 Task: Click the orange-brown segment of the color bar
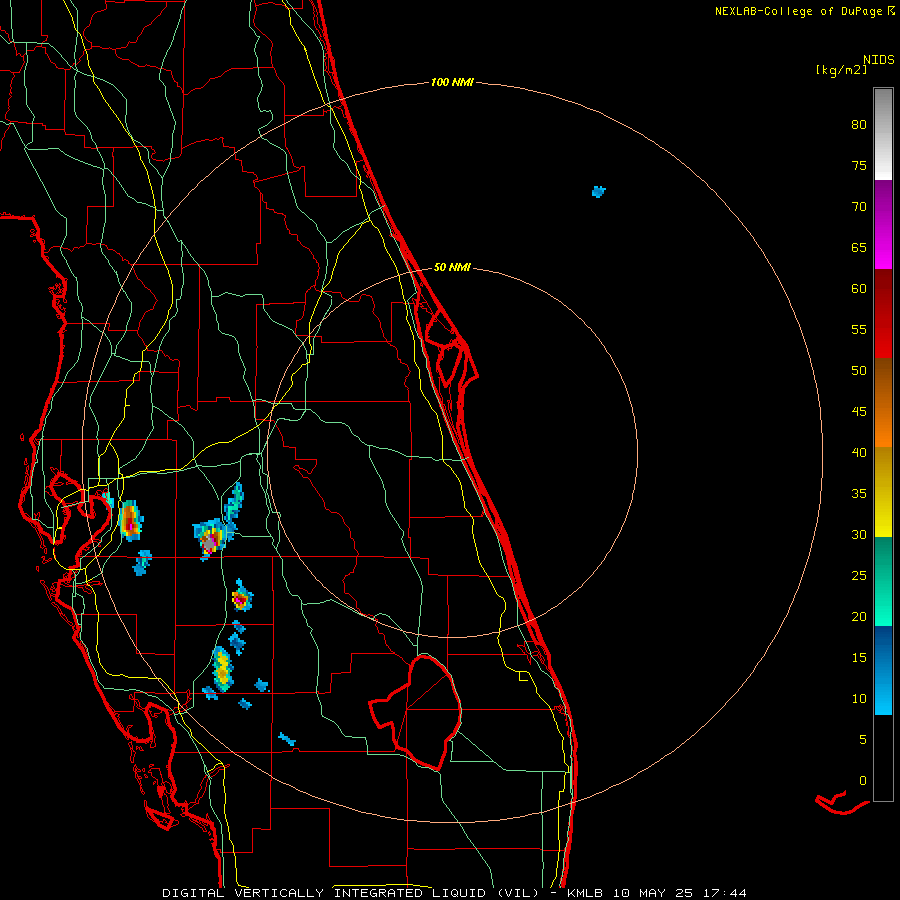pos(883,402)
